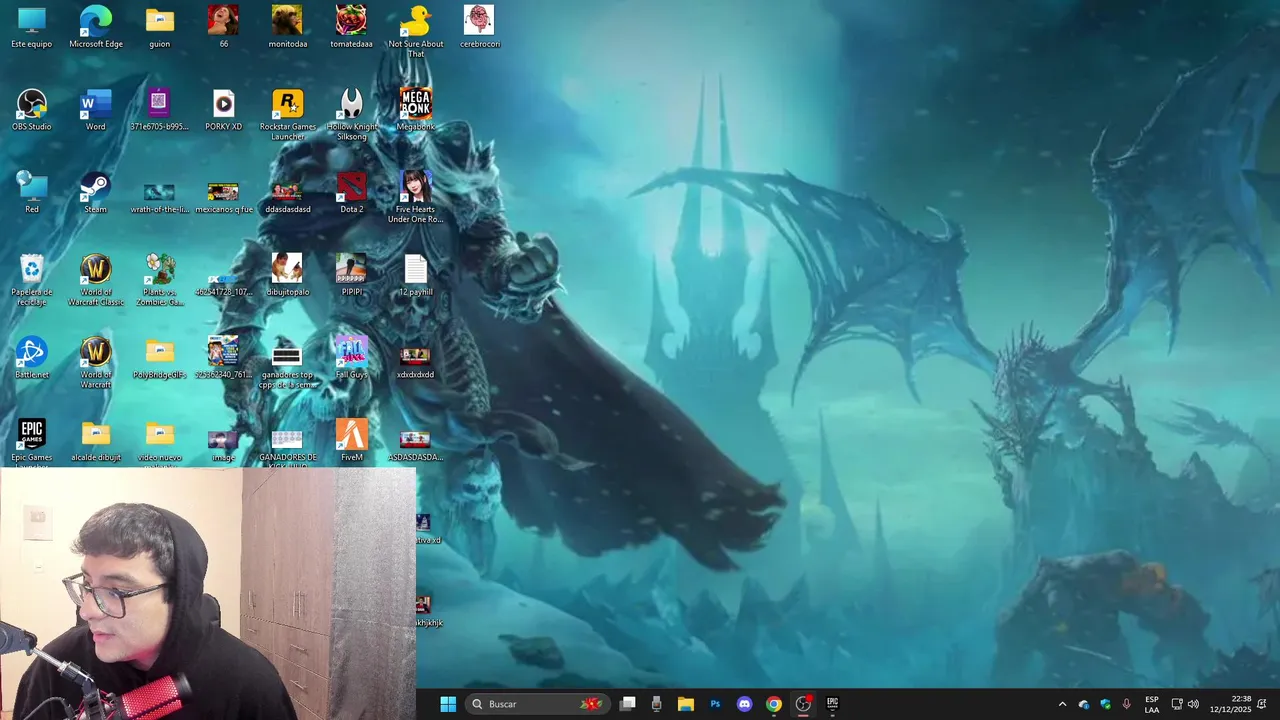Launch World of Warcraft (non-Classic) shortcut
The image size is (1280, 720).
tap(96, 362)
